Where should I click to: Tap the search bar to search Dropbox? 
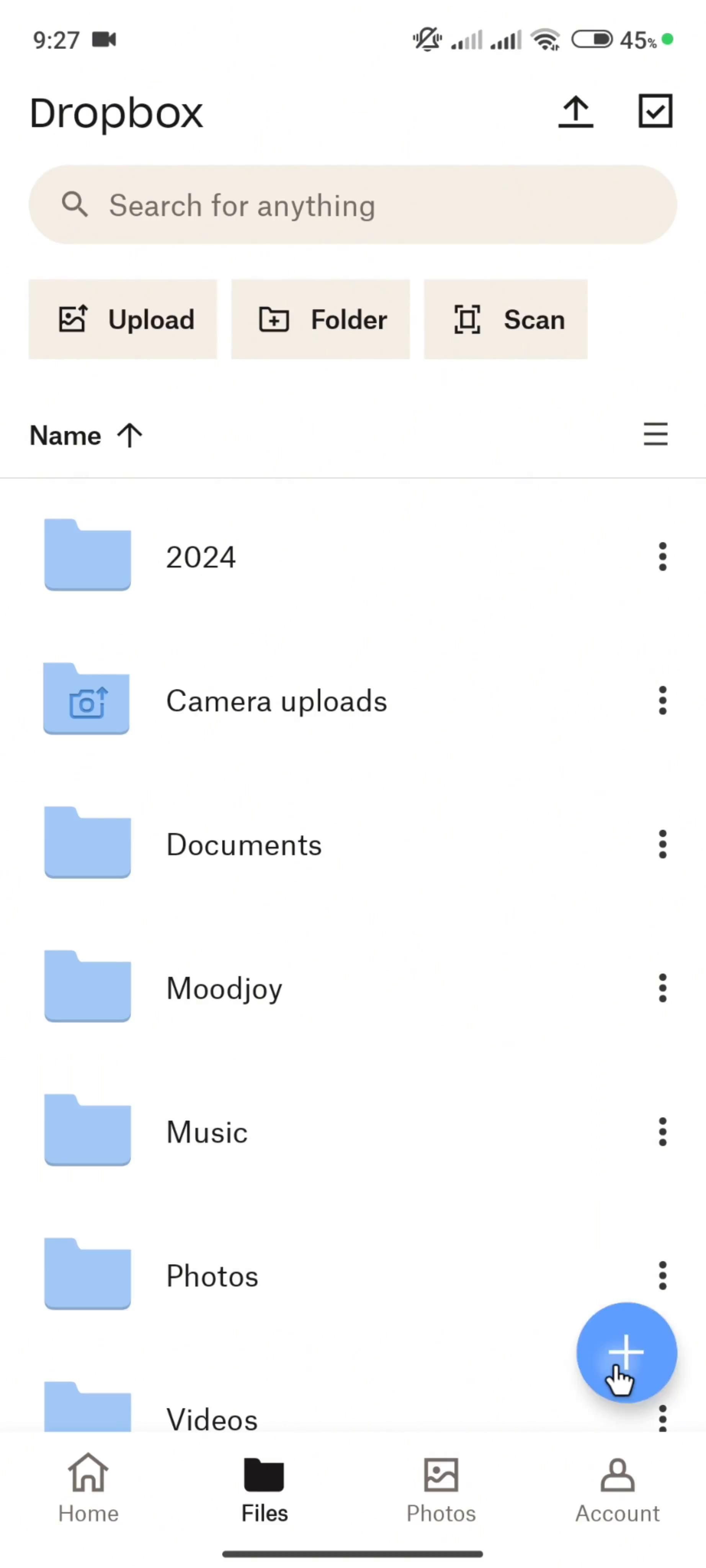pos(353,205)
